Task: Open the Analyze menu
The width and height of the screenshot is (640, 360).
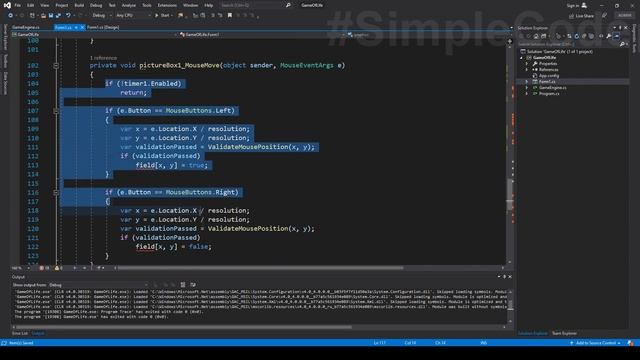Action: 129,5
